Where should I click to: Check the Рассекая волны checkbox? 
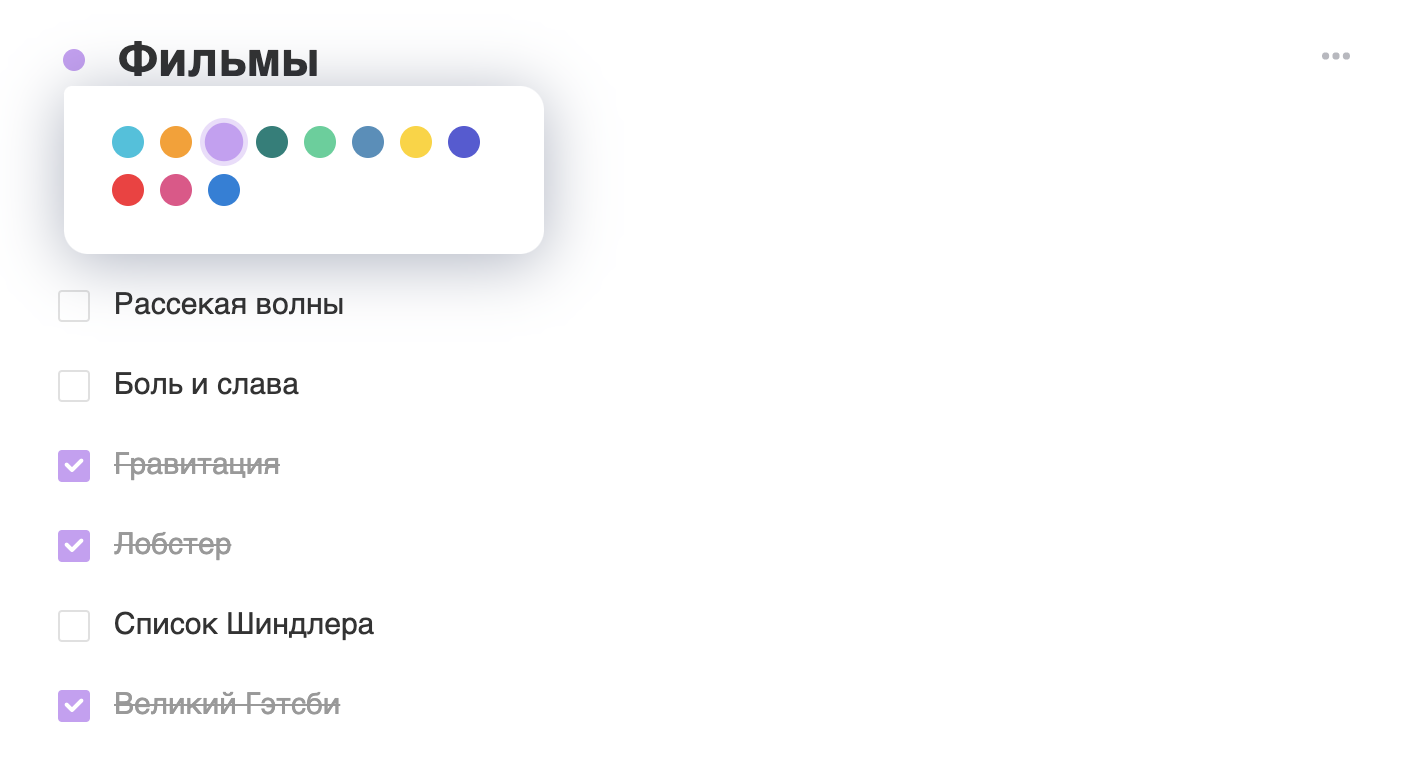pos(74,306)
